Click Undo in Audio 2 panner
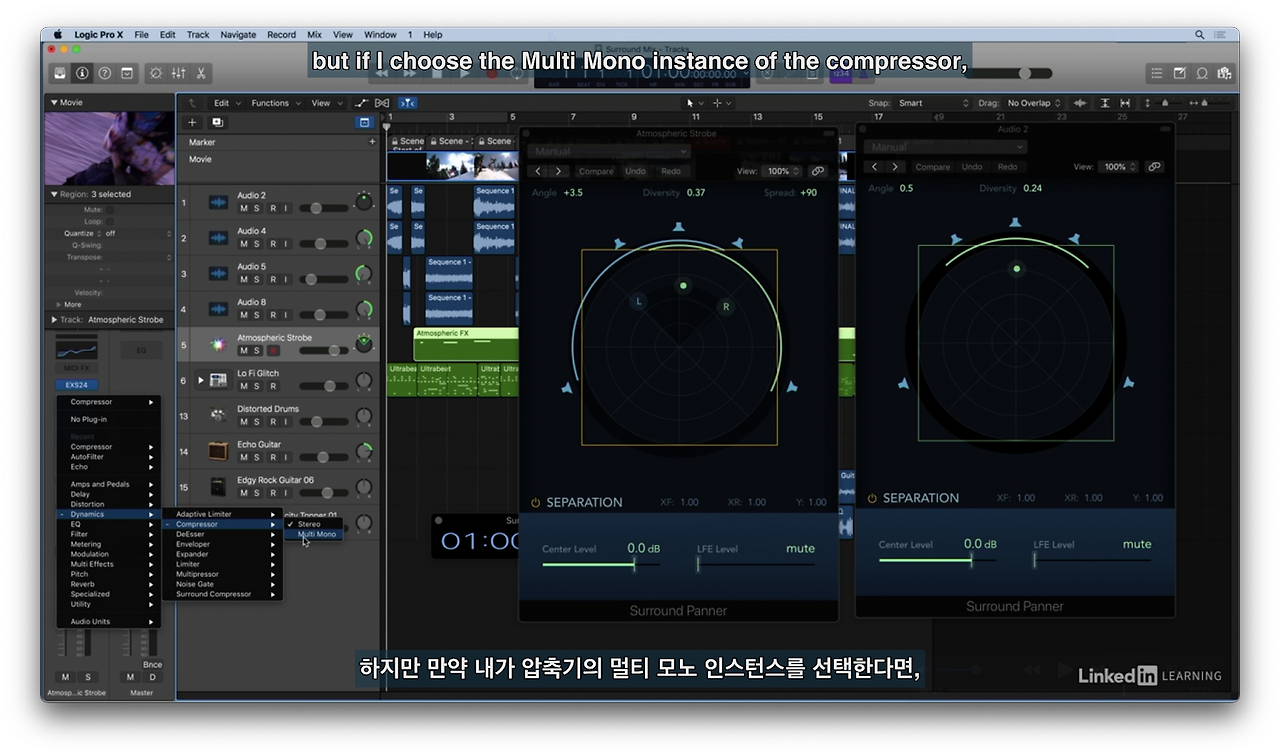This screenshot has height=756, width=1280. (972, 167)
